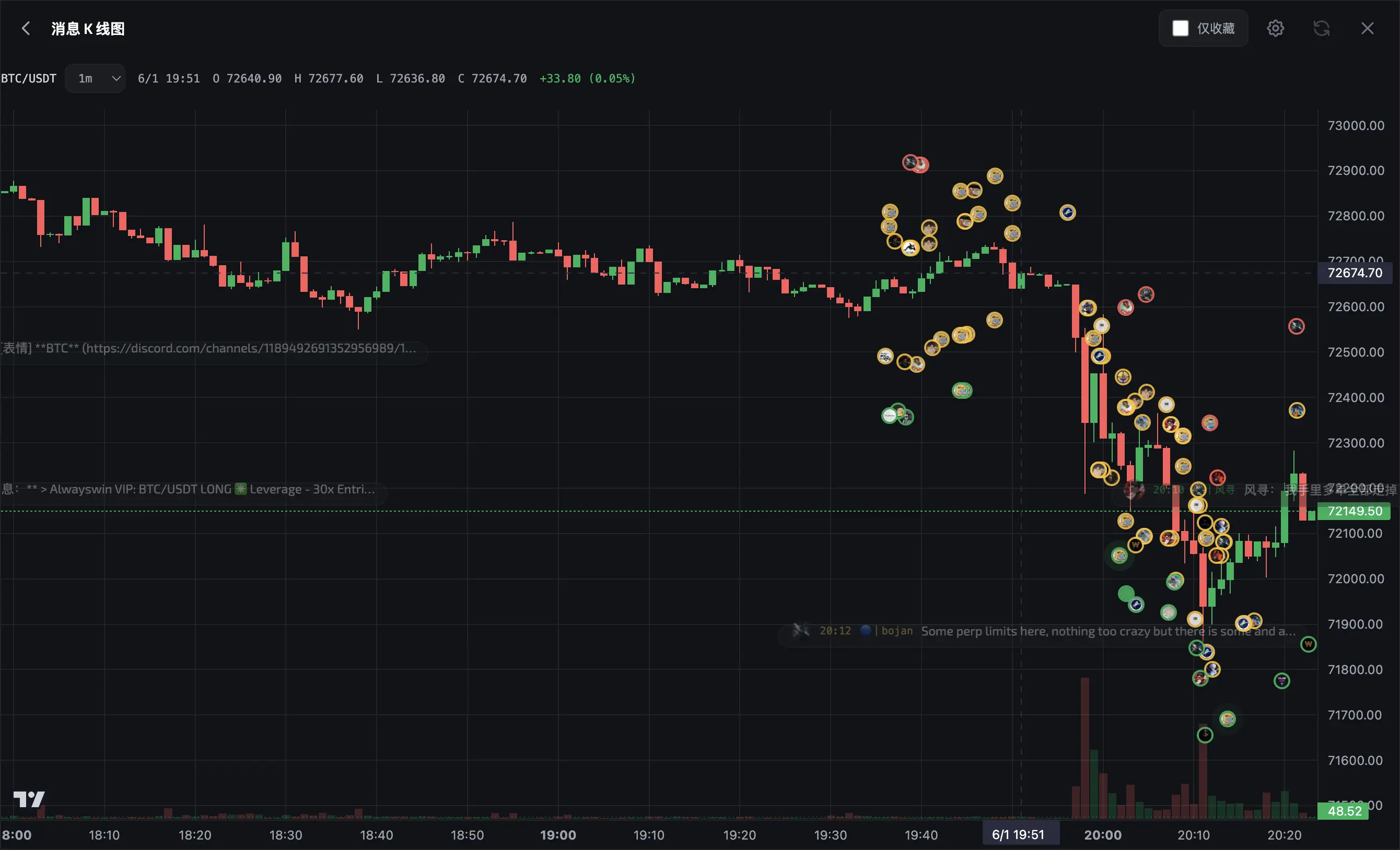Viewport: 1400px width, 850px height.
Task: Click the white-cat avatar marker near 72730
Action: point(910,248)
